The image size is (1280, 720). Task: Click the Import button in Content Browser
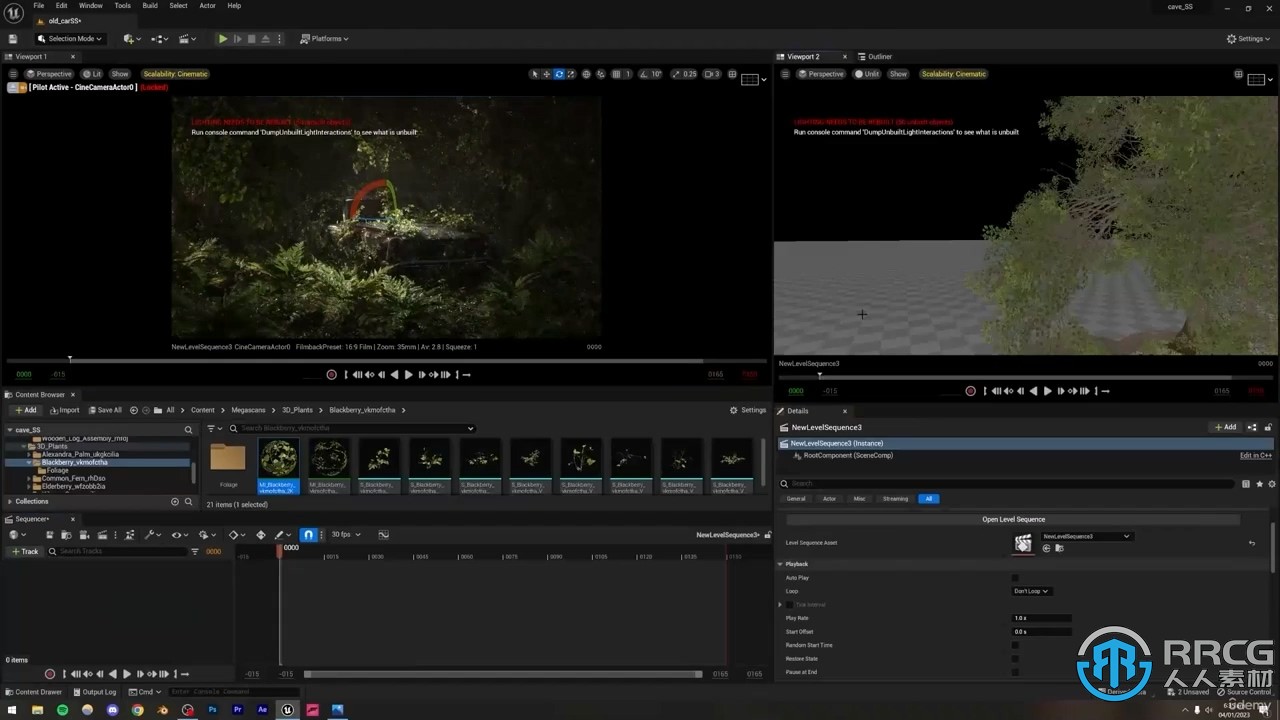[65, 410]
